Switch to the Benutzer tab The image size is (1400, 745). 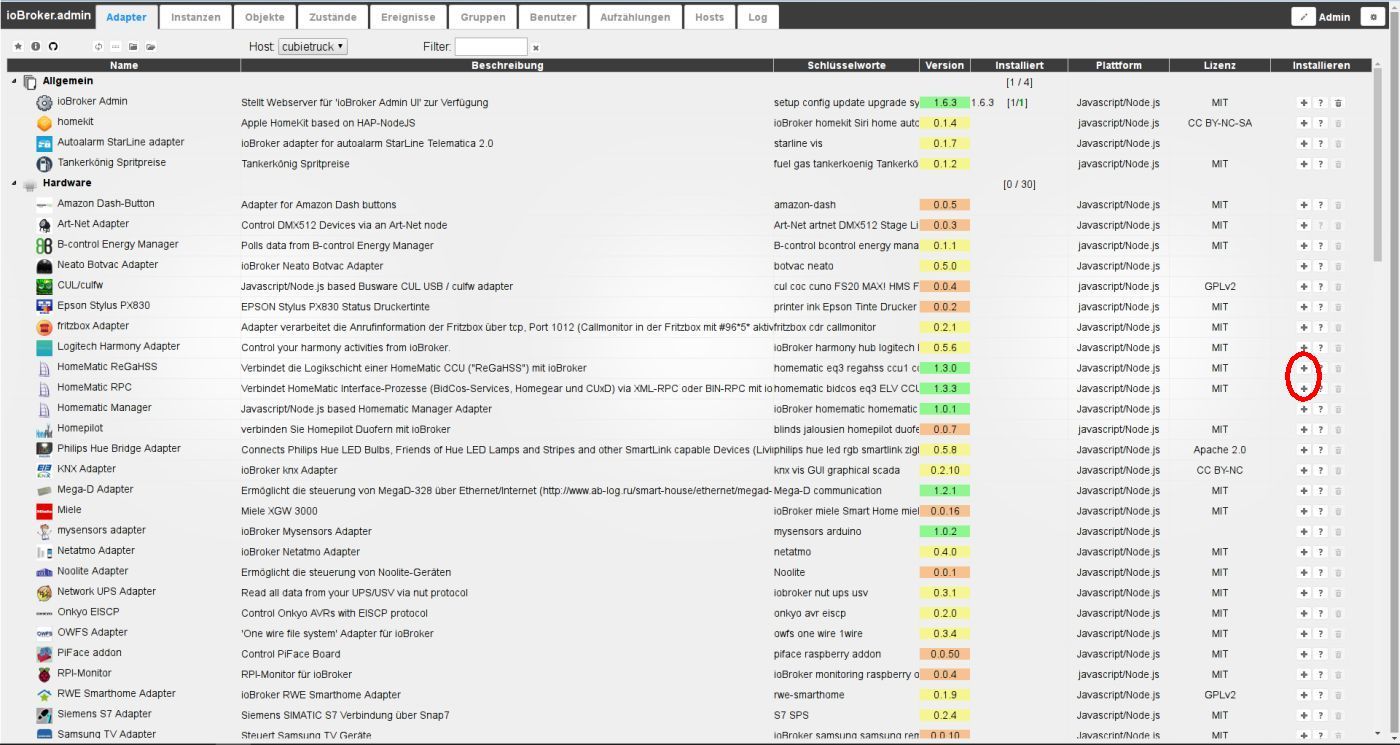click(x=553, y=17)
